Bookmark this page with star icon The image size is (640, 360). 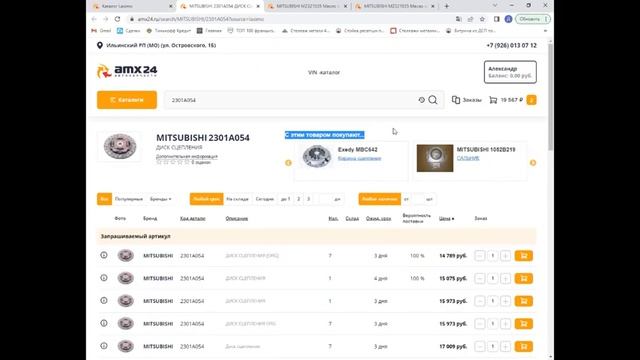[x=482, y=19]
